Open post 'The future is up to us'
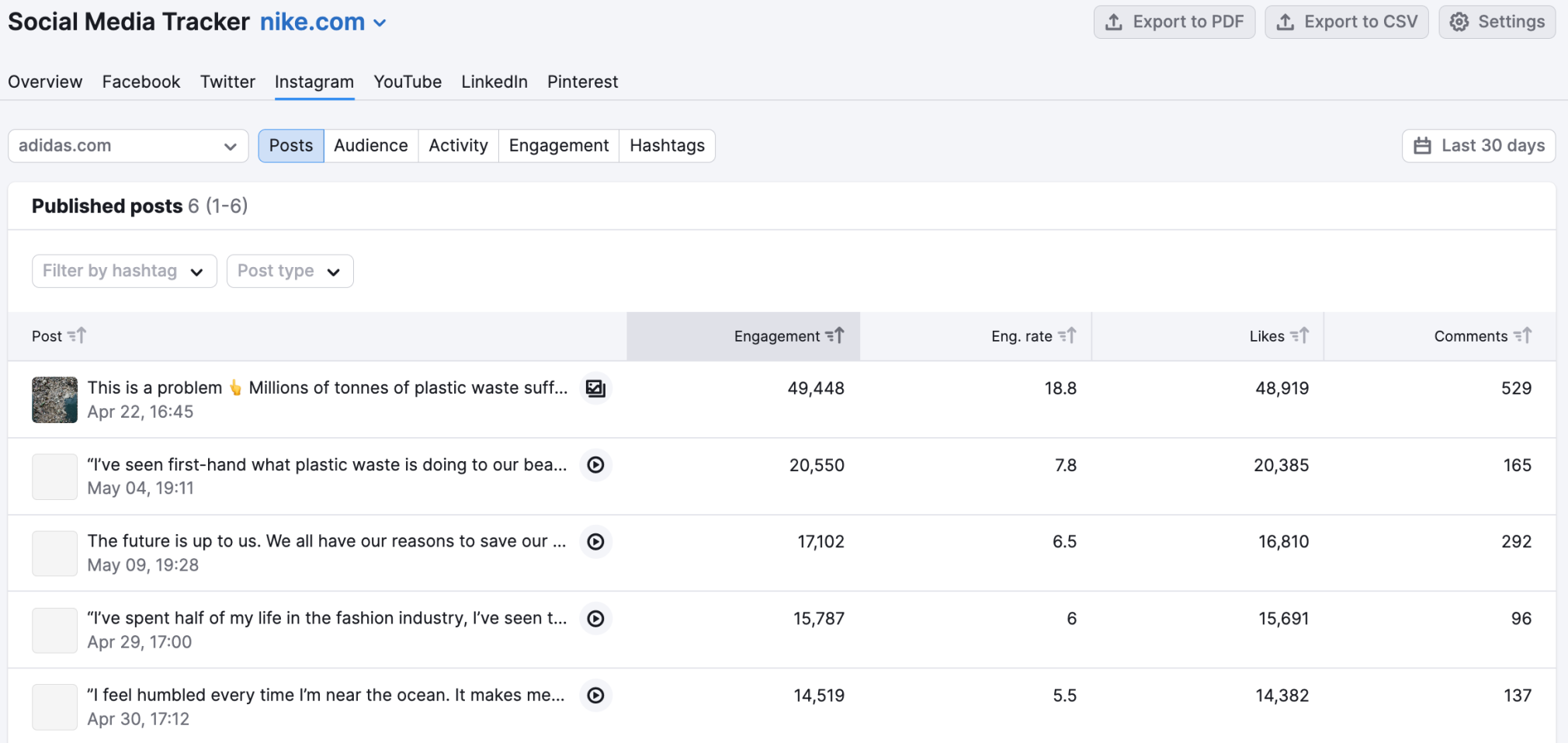 click(327, 542)
